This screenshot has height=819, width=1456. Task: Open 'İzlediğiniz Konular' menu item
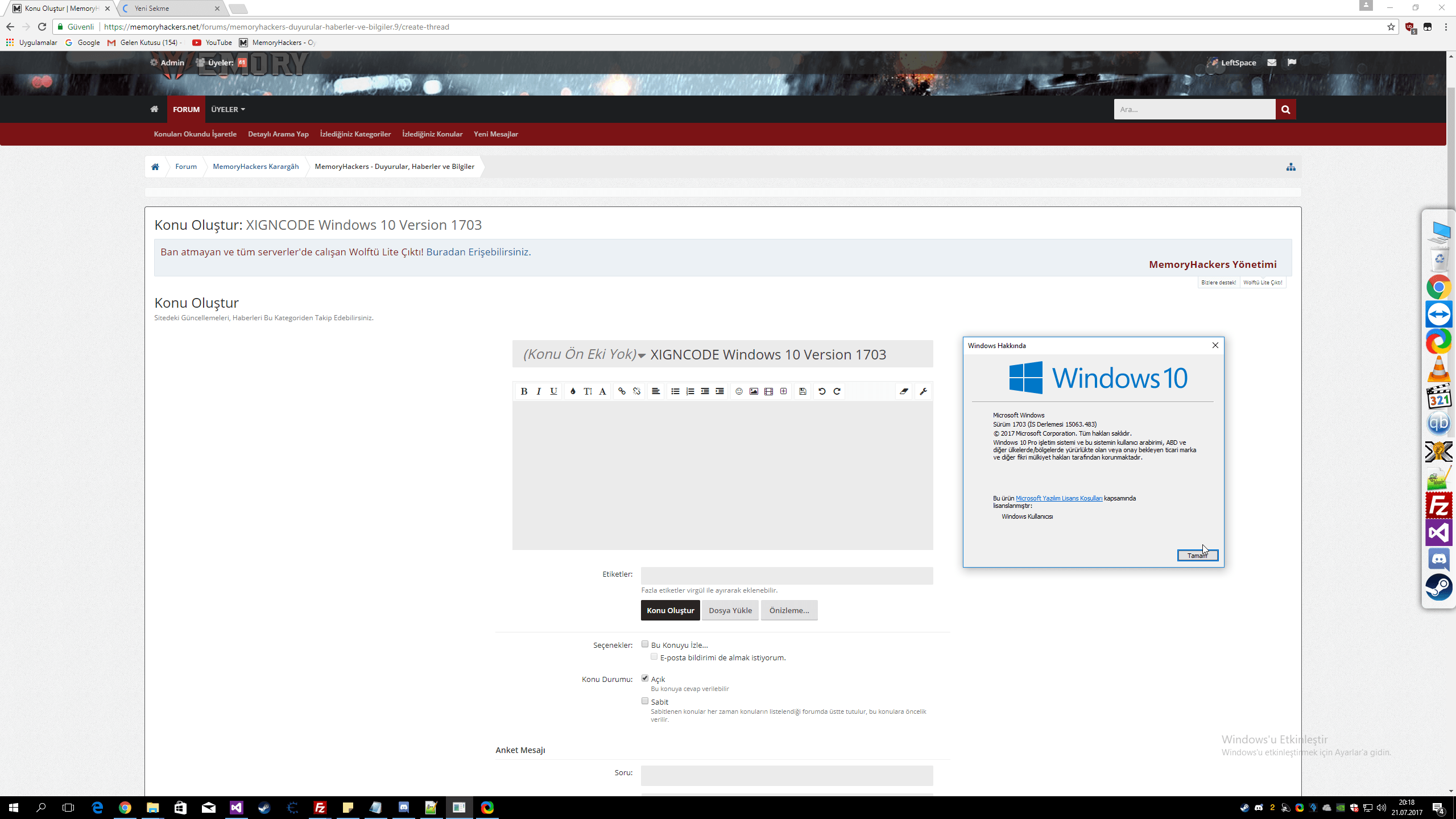[432, 134]
